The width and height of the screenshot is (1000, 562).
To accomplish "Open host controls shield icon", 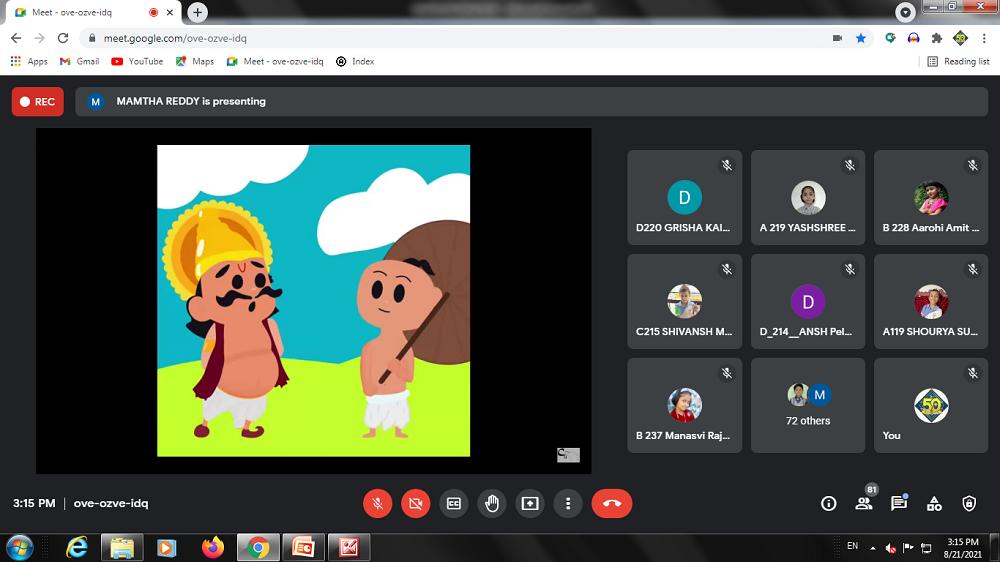I will pyautogui.click(x=969, y=504).
